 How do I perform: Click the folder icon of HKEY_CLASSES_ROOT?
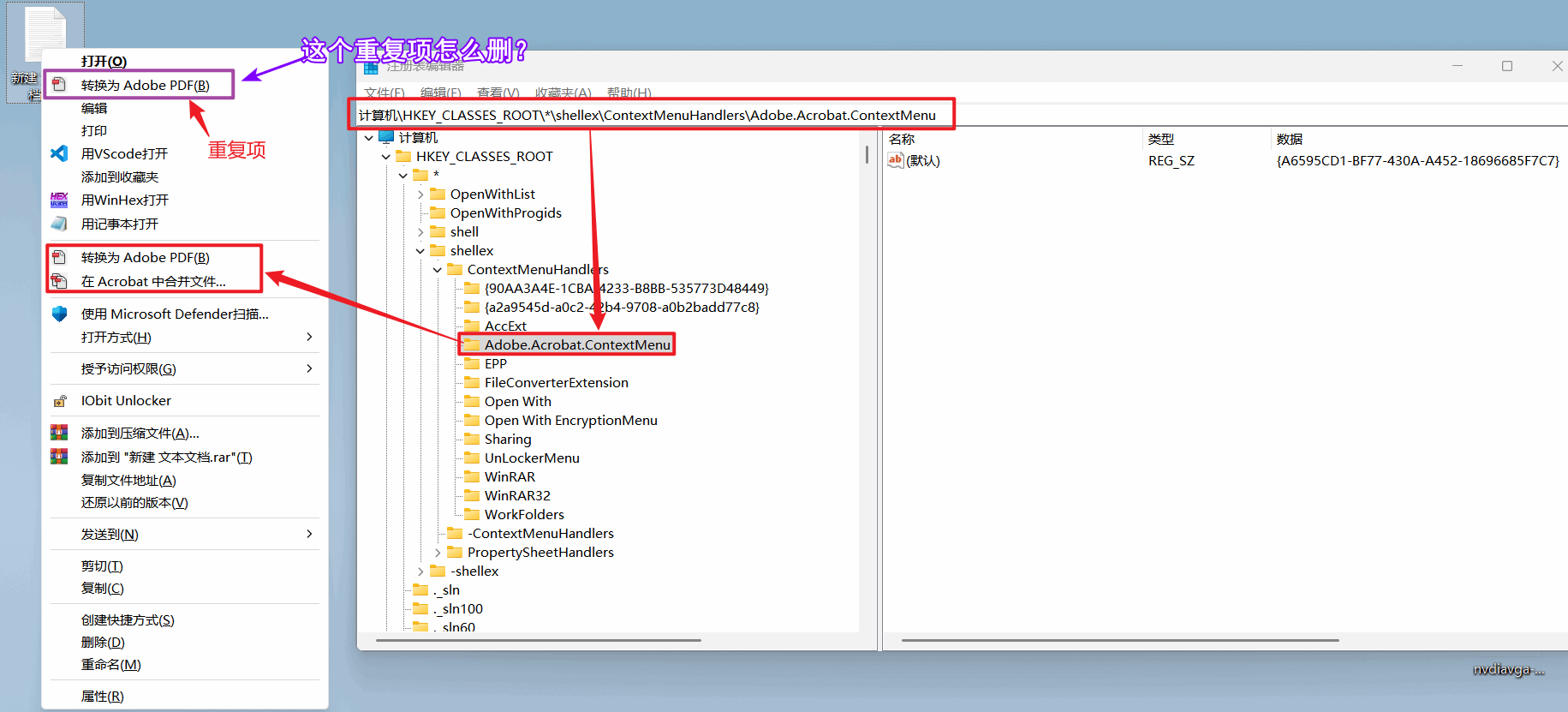point(403,156)
